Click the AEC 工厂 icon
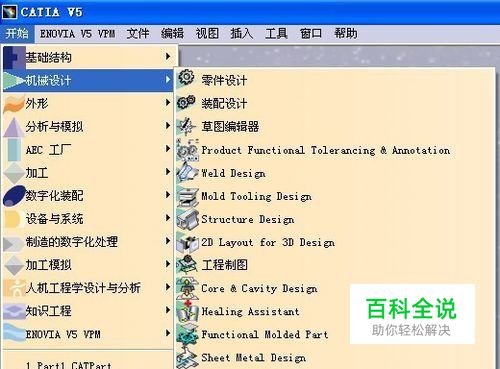This screenshot has height=369, width=500. click(x=14, y=150)
